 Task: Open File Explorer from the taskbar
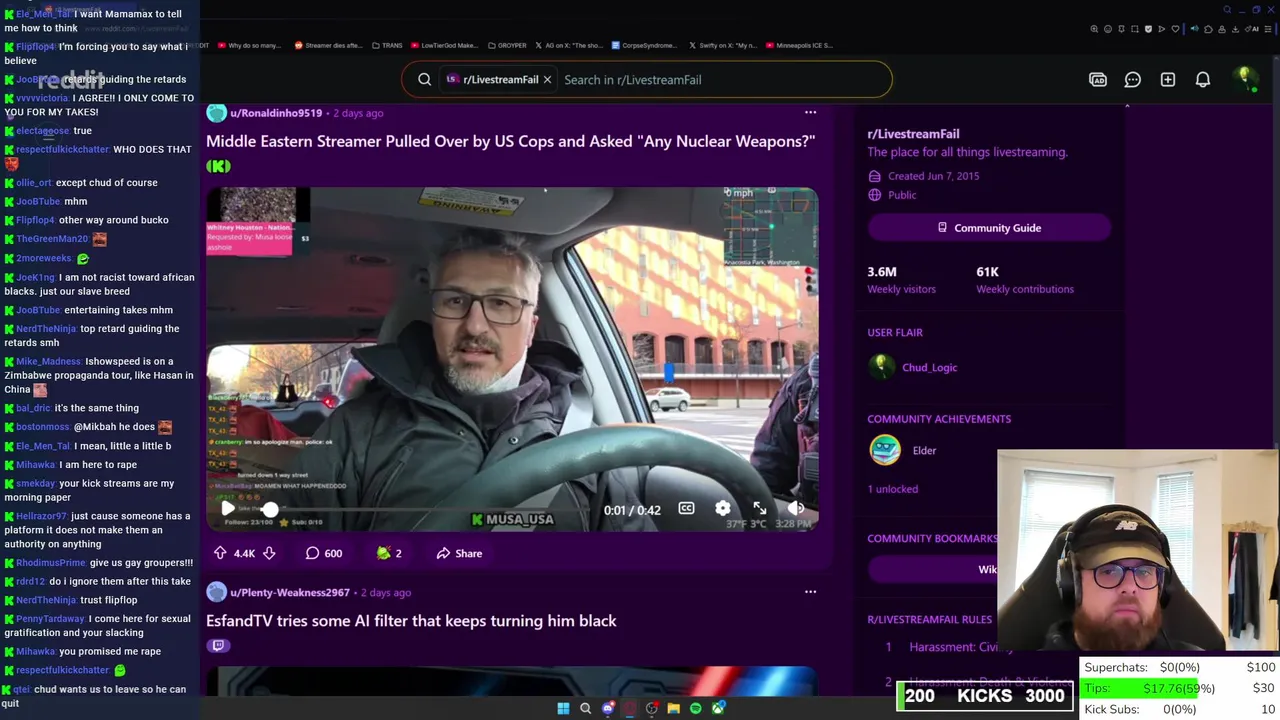(674, 708)
